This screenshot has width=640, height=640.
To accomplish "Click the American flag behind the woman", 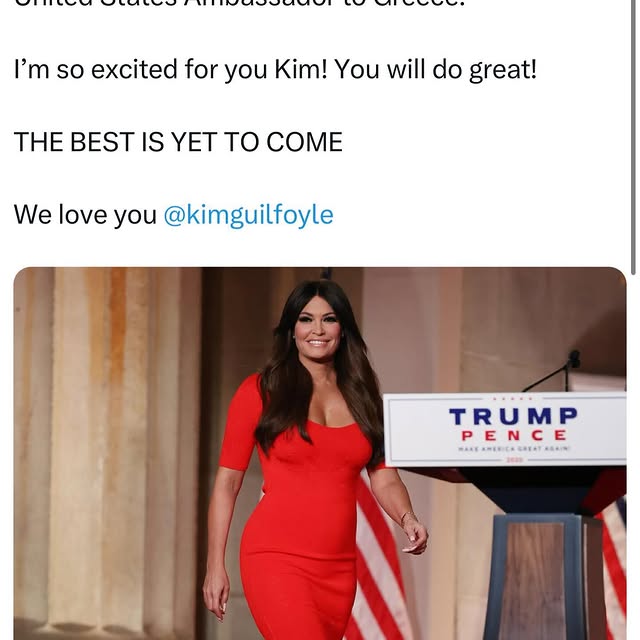I will (380, 559).
